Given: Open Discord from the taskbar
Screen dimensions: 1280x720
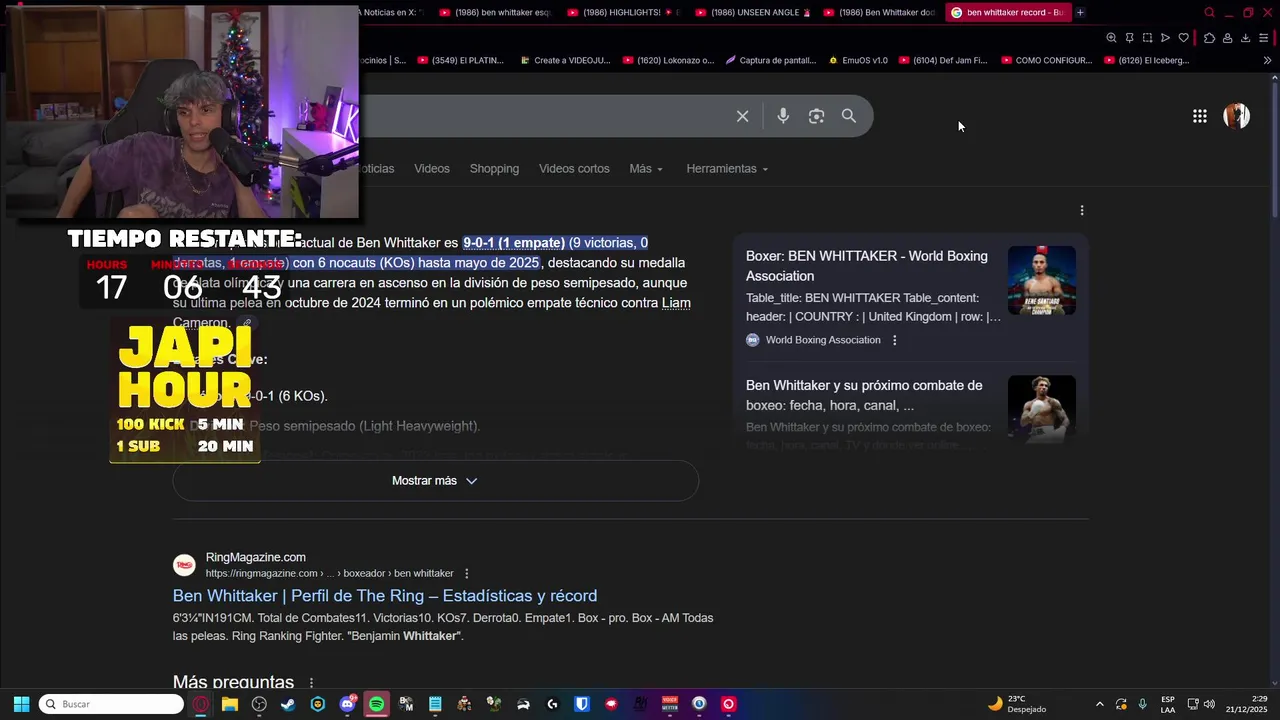Looking at the screenshot, I should pyautogui.click(x=347, y=704).
